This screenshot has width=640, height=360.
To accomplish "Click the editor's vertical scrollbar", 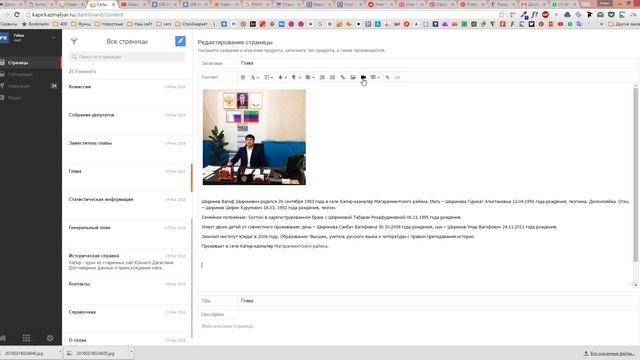I will (635, 176).
